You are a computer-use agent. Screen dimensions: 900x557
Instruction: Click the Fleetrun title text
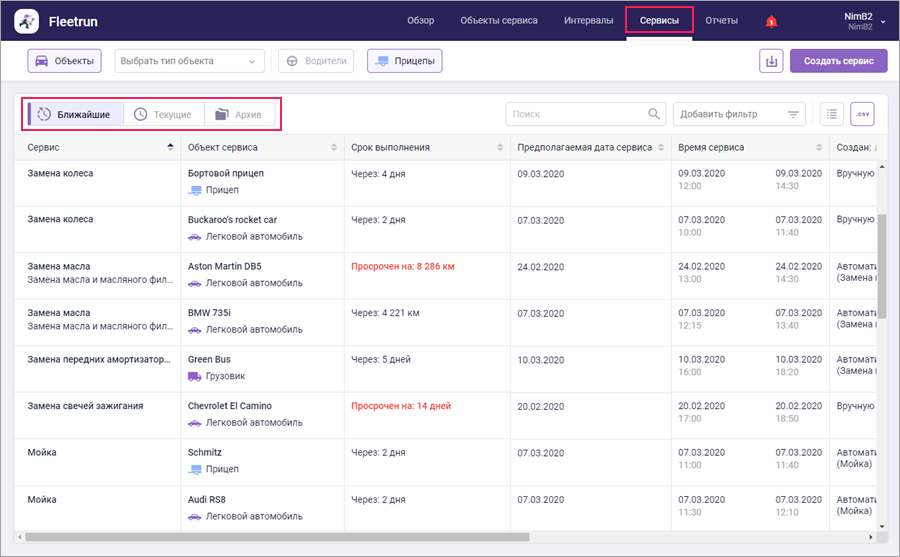[x=73, y=22]
